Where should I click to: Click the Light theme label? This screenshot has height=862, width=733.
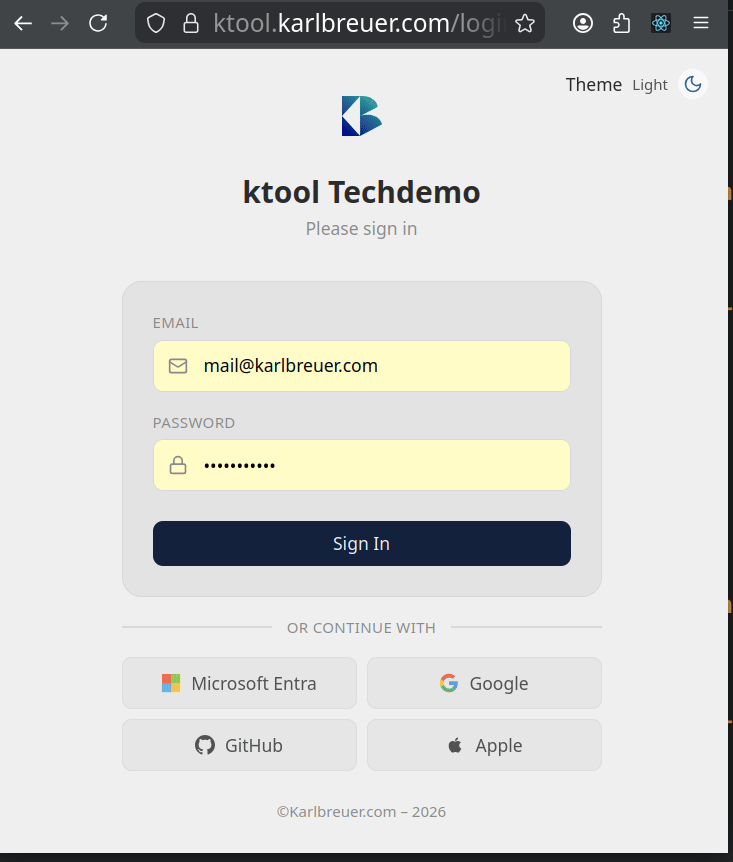(650, 85)
